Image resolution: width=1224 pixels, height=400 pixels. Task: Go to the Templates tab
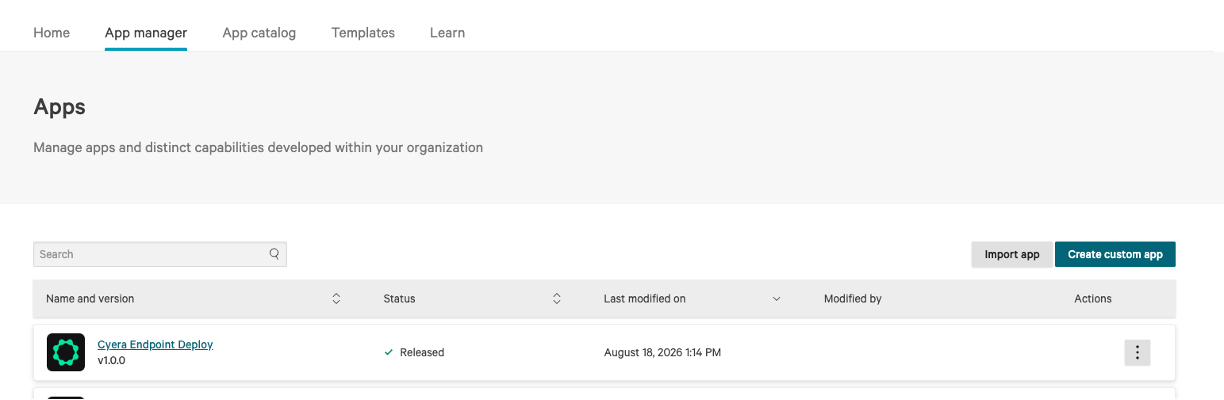tap(363, 33)
